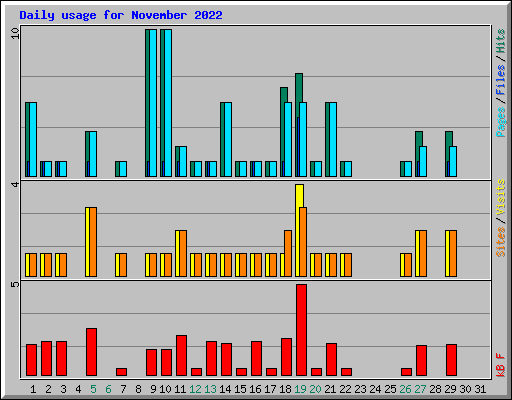Click the day 1 label on the x-axis
Viewport: 512px width, 400px height.
pos(33,389)
